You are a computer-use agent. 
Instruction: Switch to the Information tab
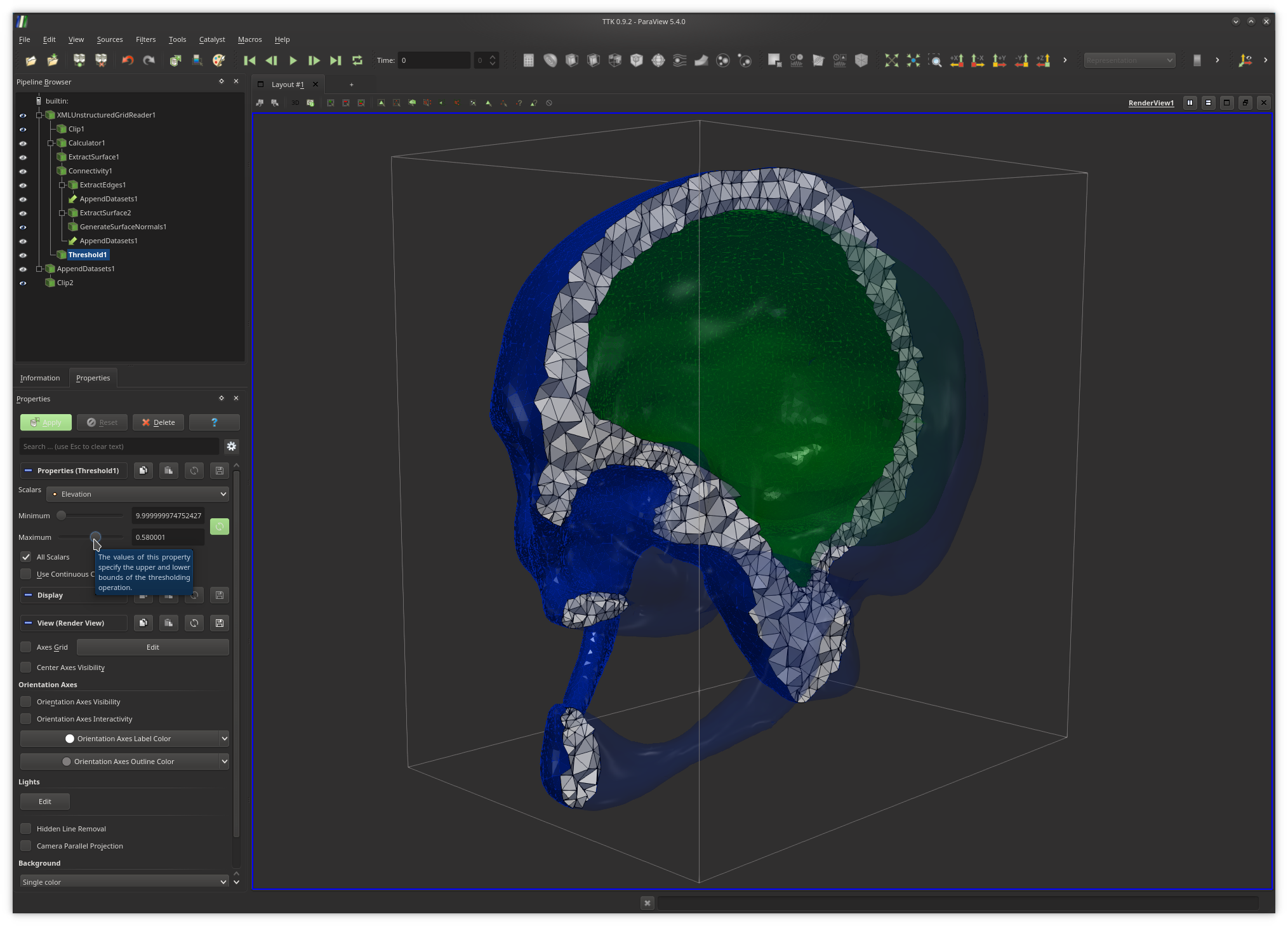click(x=40, y=378)
